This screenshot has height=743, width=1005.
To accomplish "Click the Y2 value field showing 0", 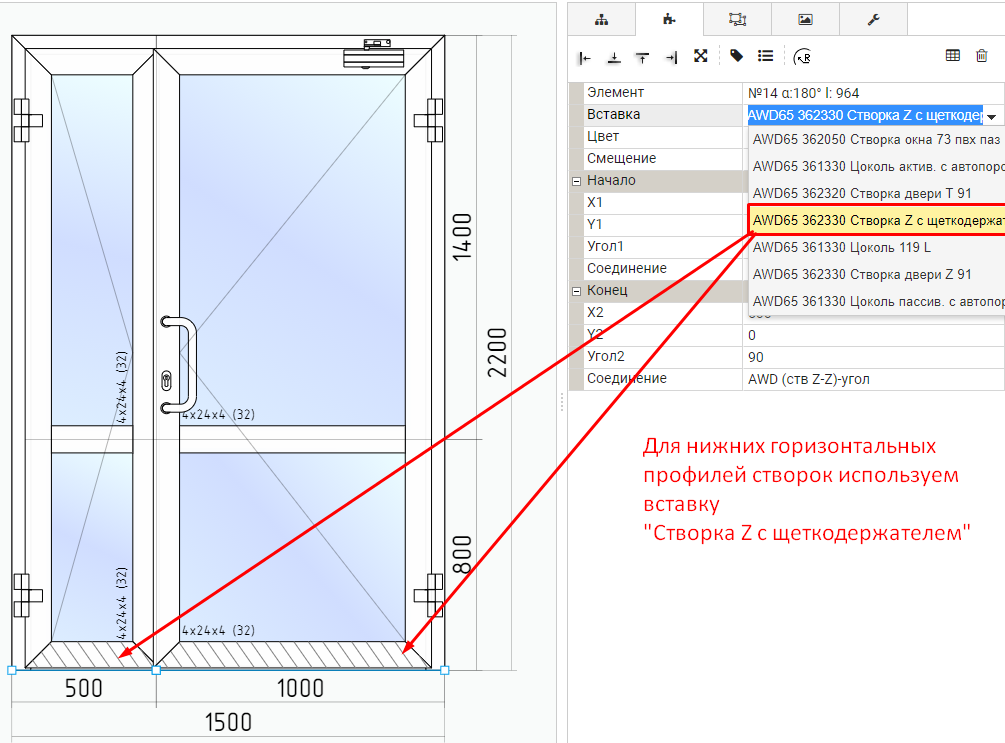I will [873, 335].
